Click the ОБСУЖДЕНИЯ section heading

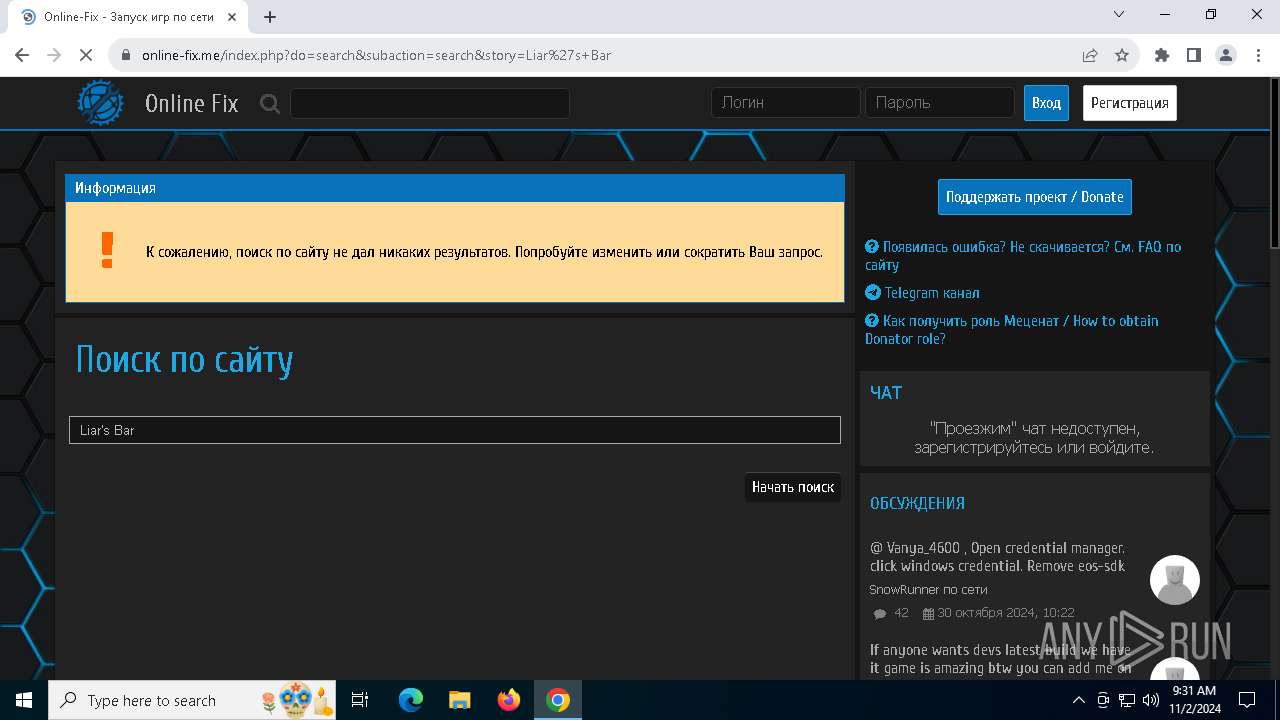(x=917, y=503)
